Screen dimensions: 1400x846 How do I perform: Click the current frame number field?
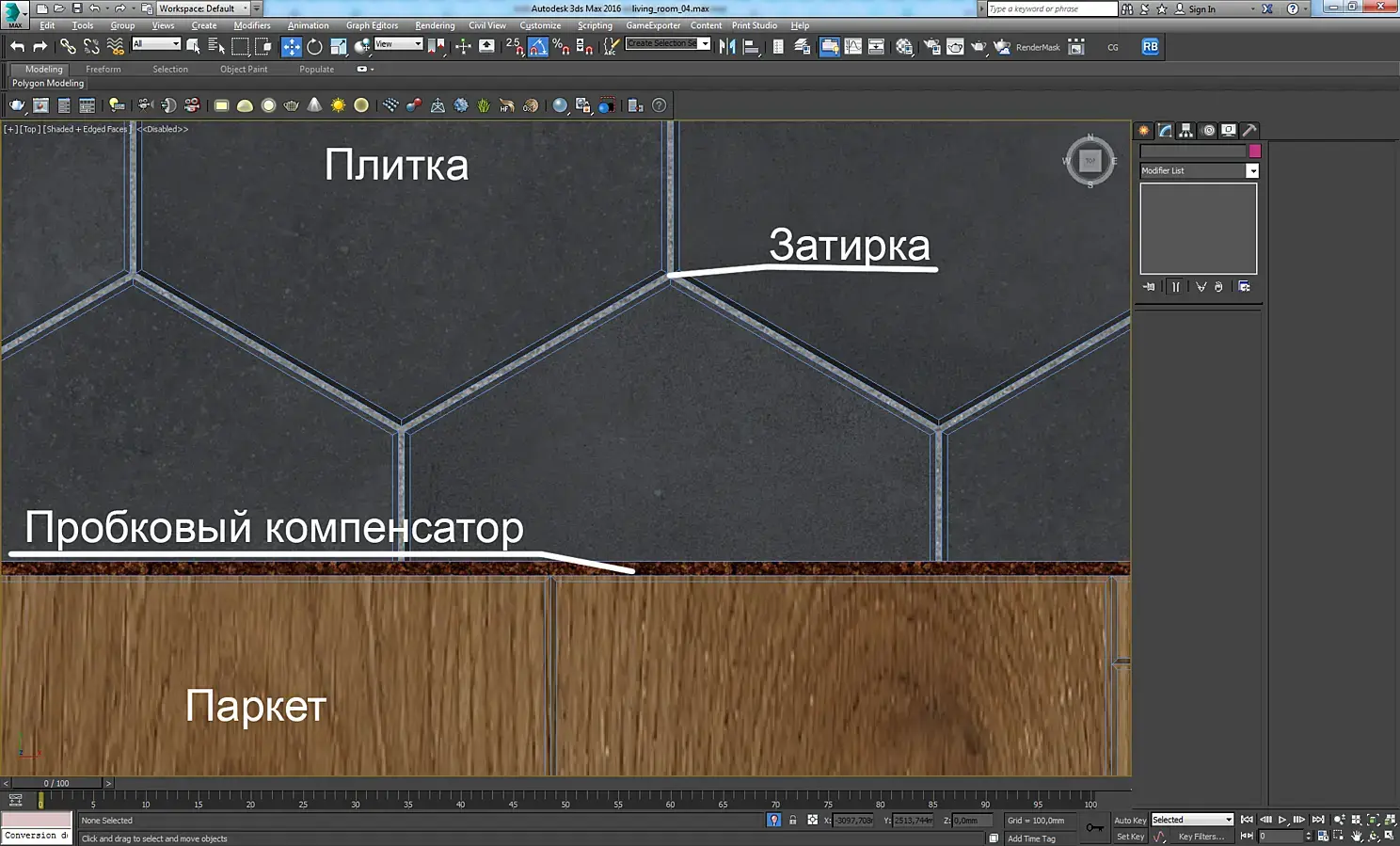click(1281, 836)
